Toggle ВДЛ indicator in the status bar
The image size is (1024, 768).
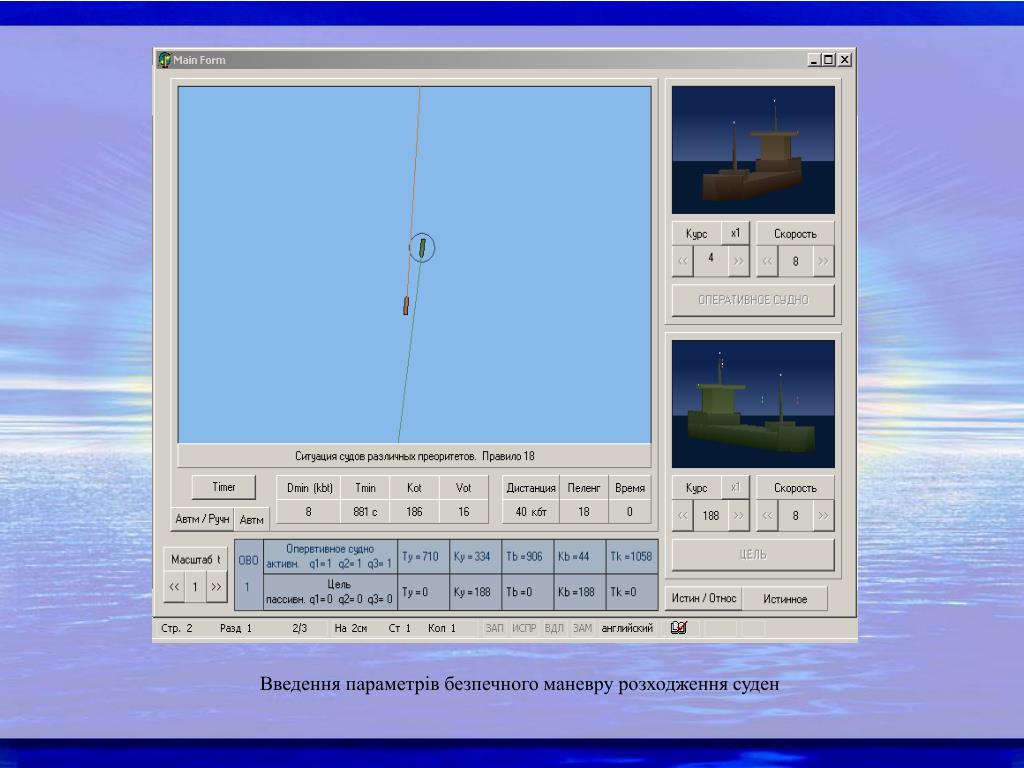tap(554, 628)
